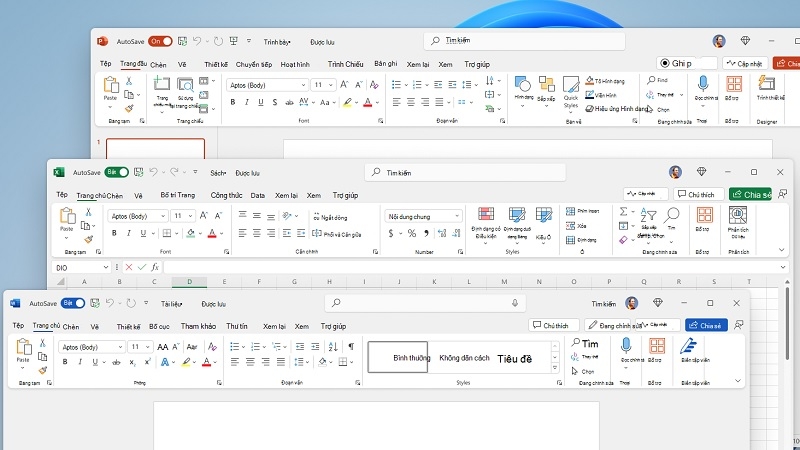Click AutoSum sigma in Excel
800x450 pixels.
pos(623,211)
